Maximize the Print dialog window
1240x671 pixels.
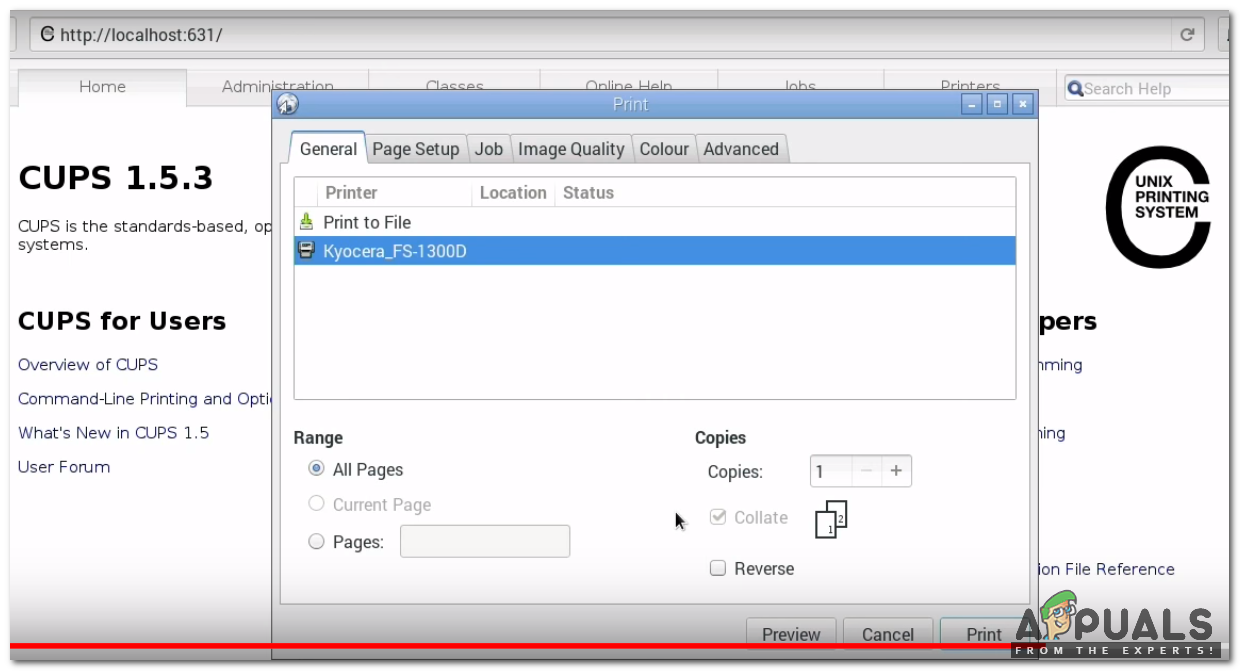tap(996, 104)
